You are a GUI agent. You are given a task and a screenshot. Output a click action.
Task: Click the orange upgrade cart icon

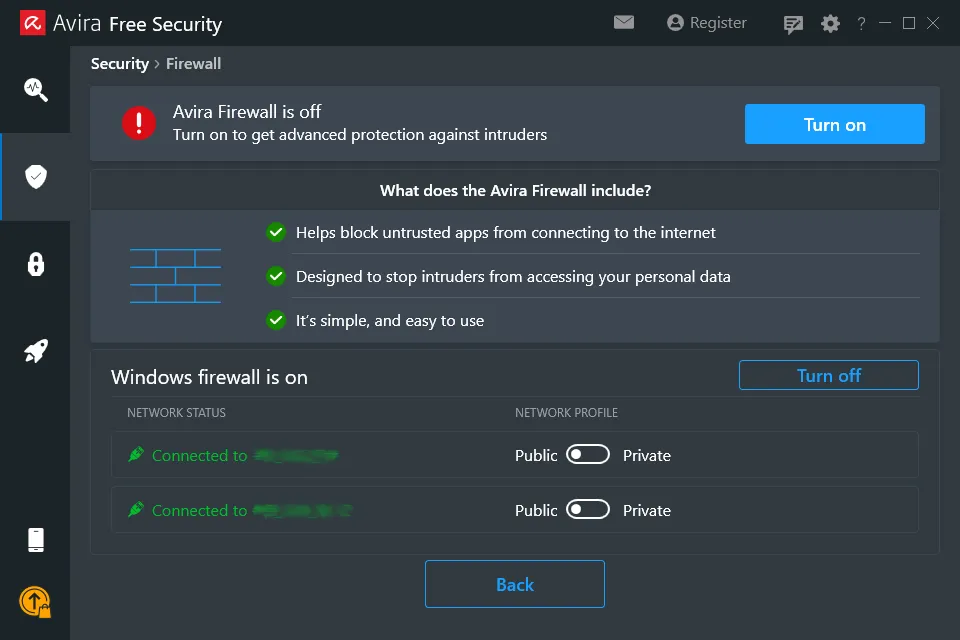pyautogui.click(x=33, y=604)
